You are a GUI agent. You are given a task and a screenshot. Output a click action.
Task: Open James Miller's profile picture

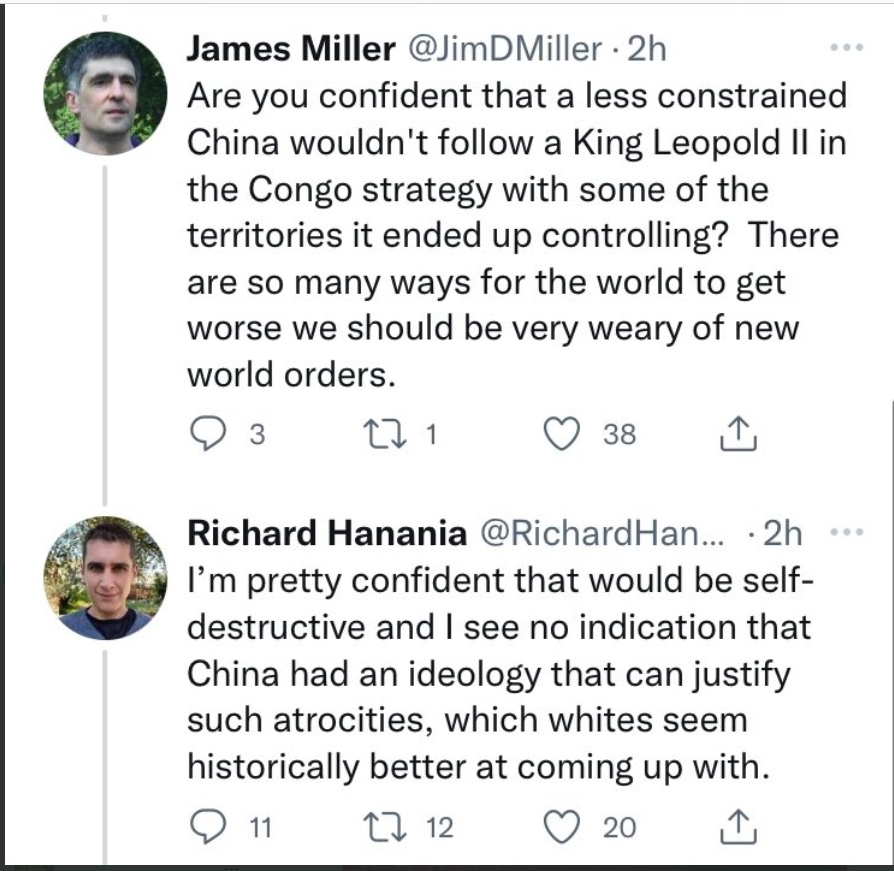click(105, 93)
